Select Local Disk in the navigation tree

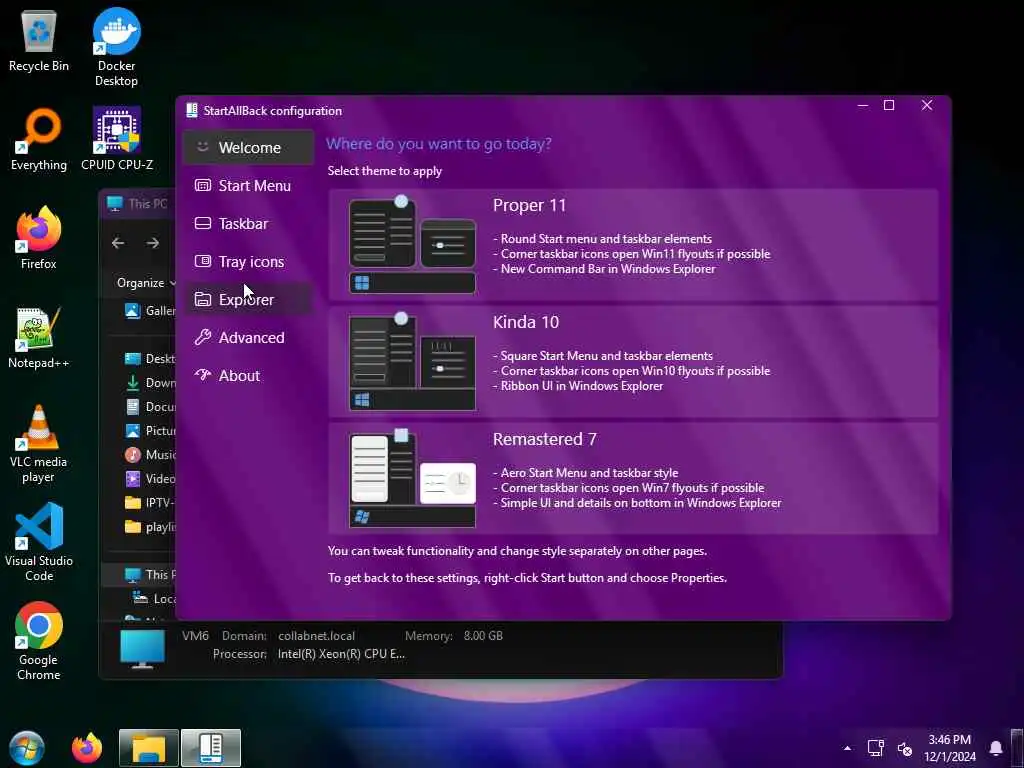(153, 598)
